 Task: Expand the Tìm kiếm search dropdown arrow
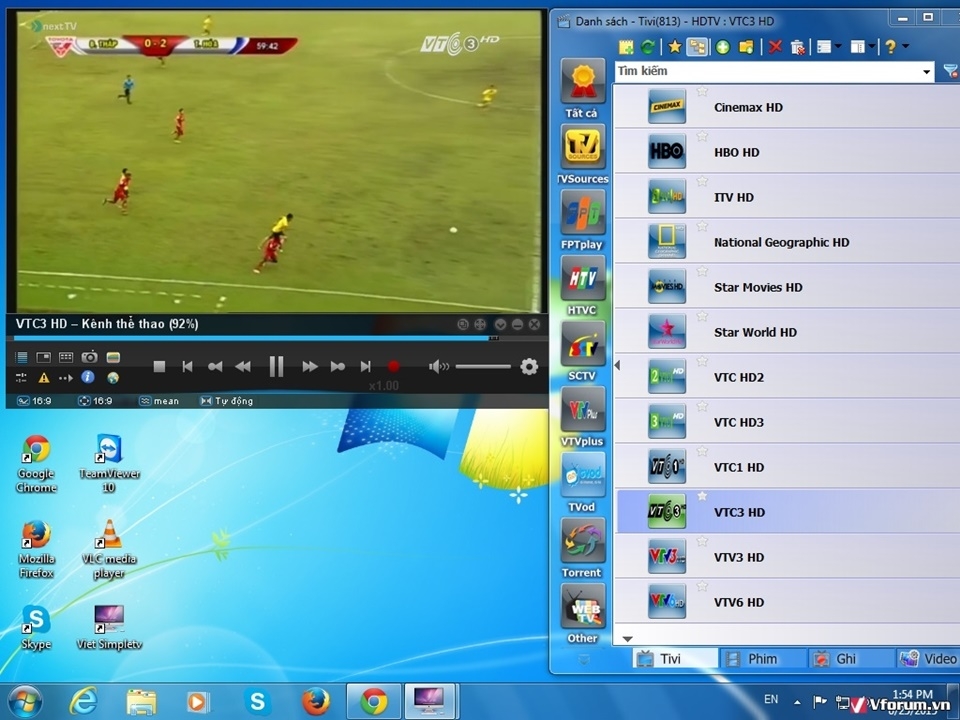coord(927,72)
